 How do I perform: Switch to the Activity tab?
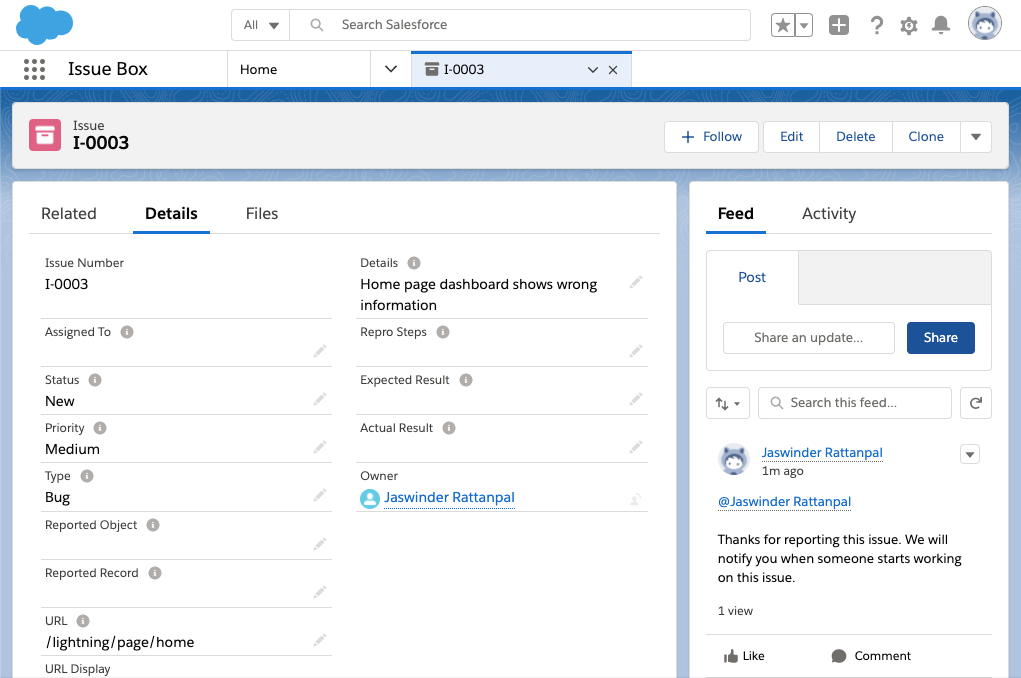point(828,213)
